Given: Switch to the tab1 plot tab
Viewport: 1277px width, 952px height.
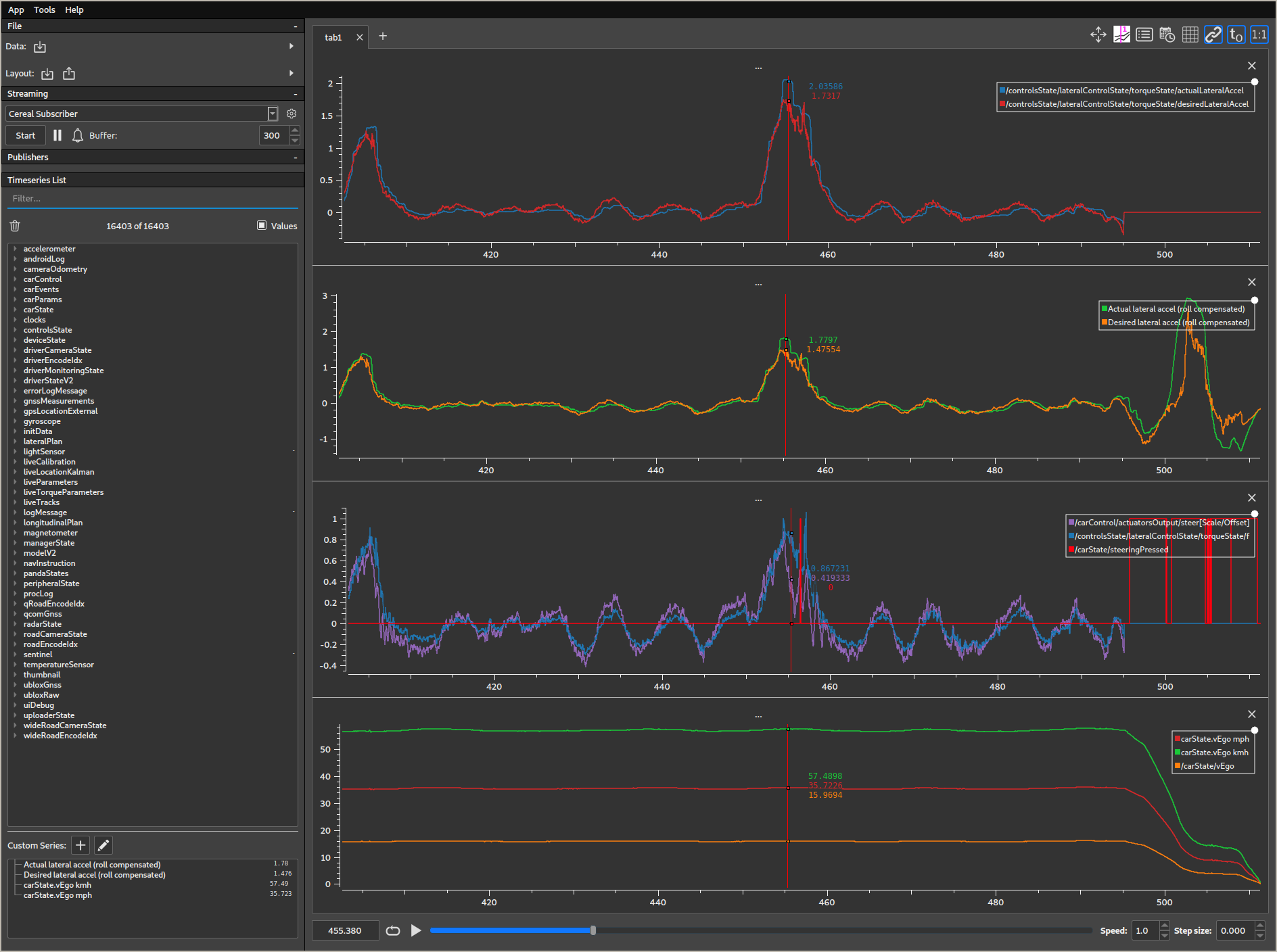Looking at the screenshot, I should pos(333,37).
